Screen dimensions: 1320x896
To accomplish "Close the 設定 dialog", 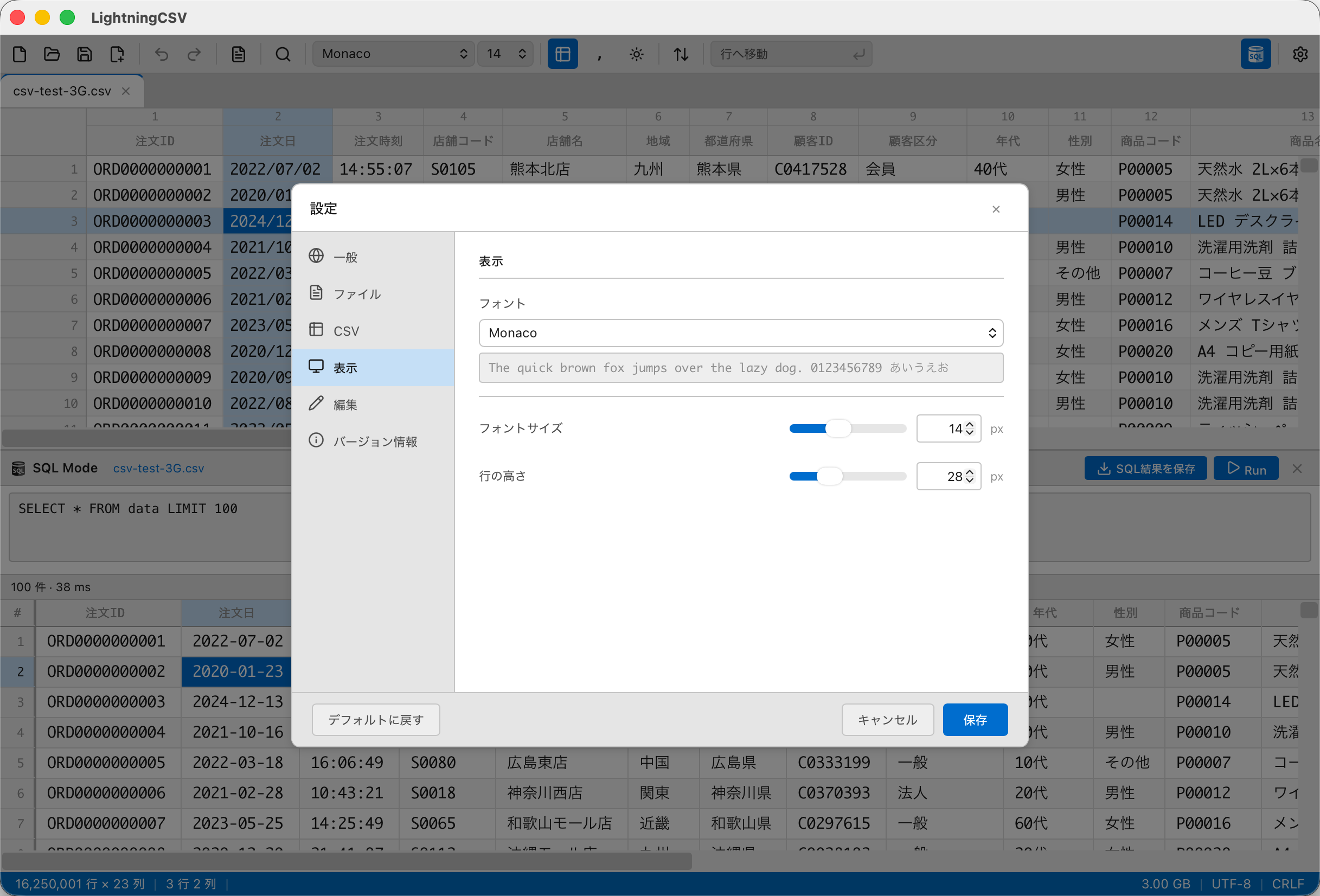I will [x=996, y=209].
